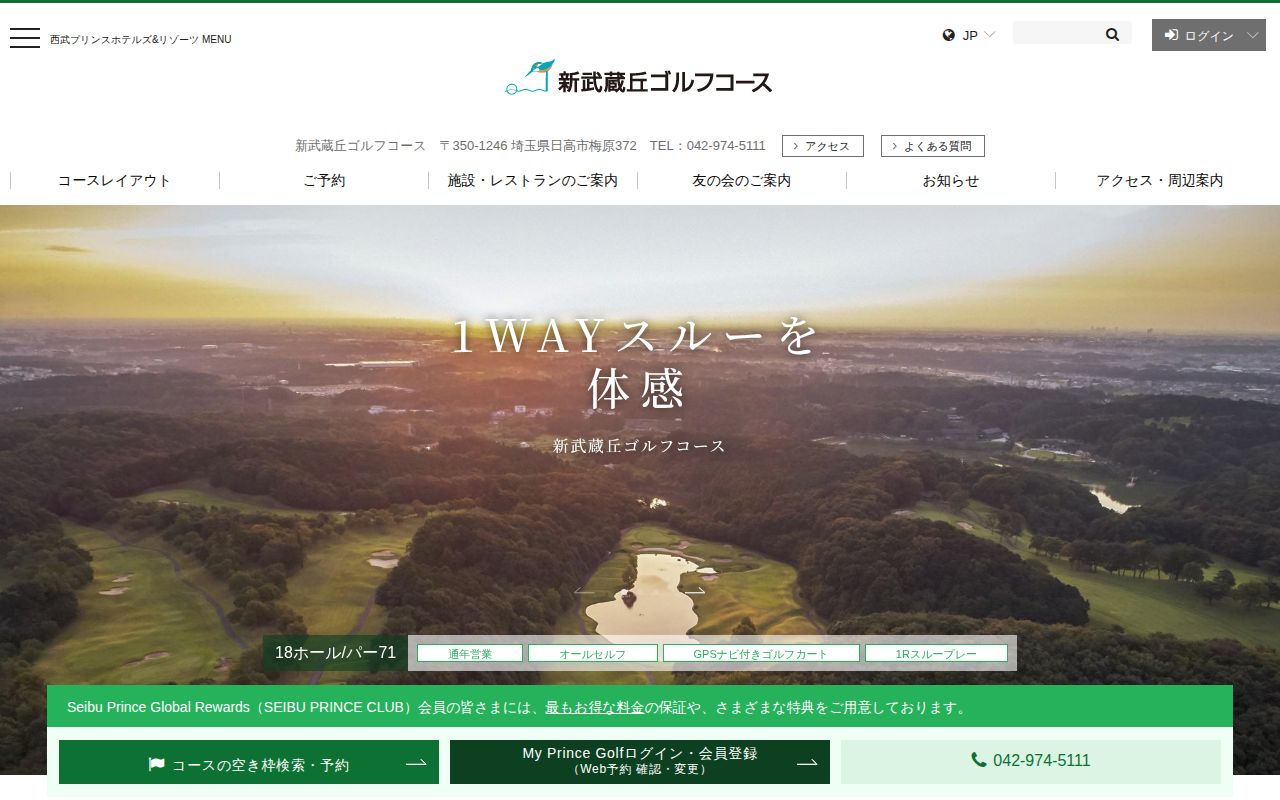Click the GPSナビ付きゴルフカート tag
This screenshot has height=800, width=1280.
tap(761, 654)
